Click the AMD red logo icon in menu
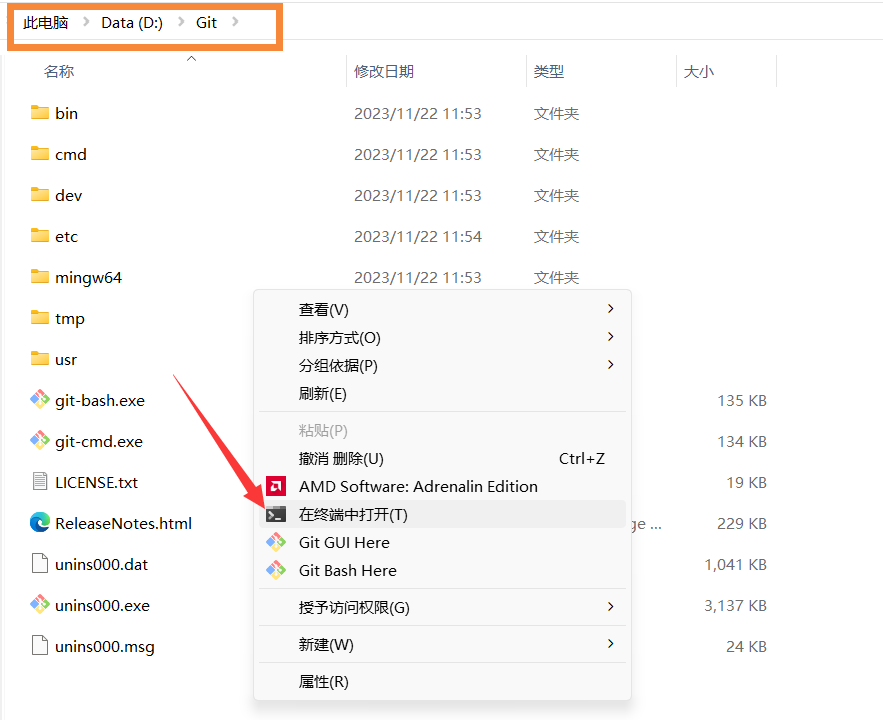 coord(276,486)
